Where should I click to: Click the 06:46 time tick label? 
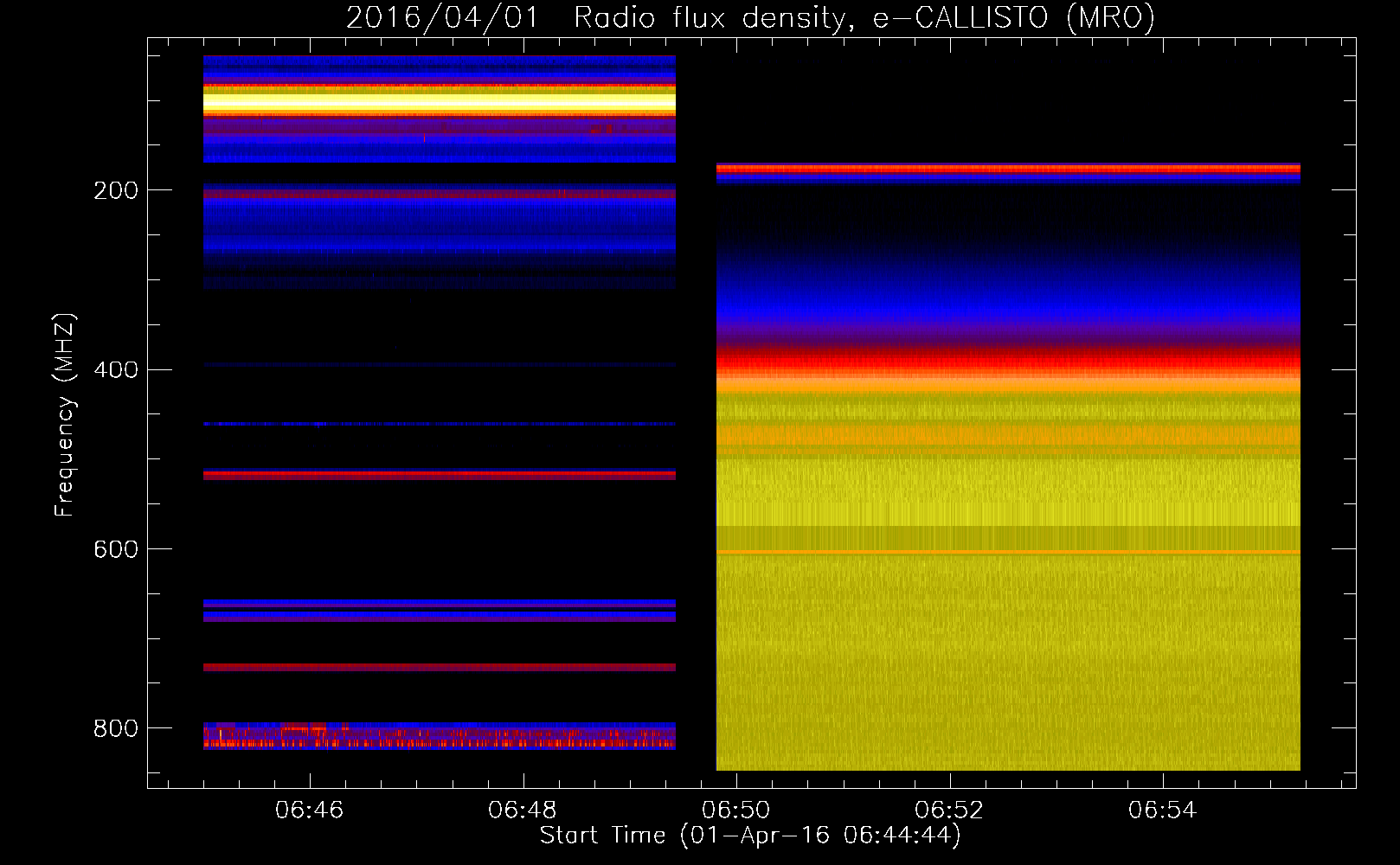(309, 810)
